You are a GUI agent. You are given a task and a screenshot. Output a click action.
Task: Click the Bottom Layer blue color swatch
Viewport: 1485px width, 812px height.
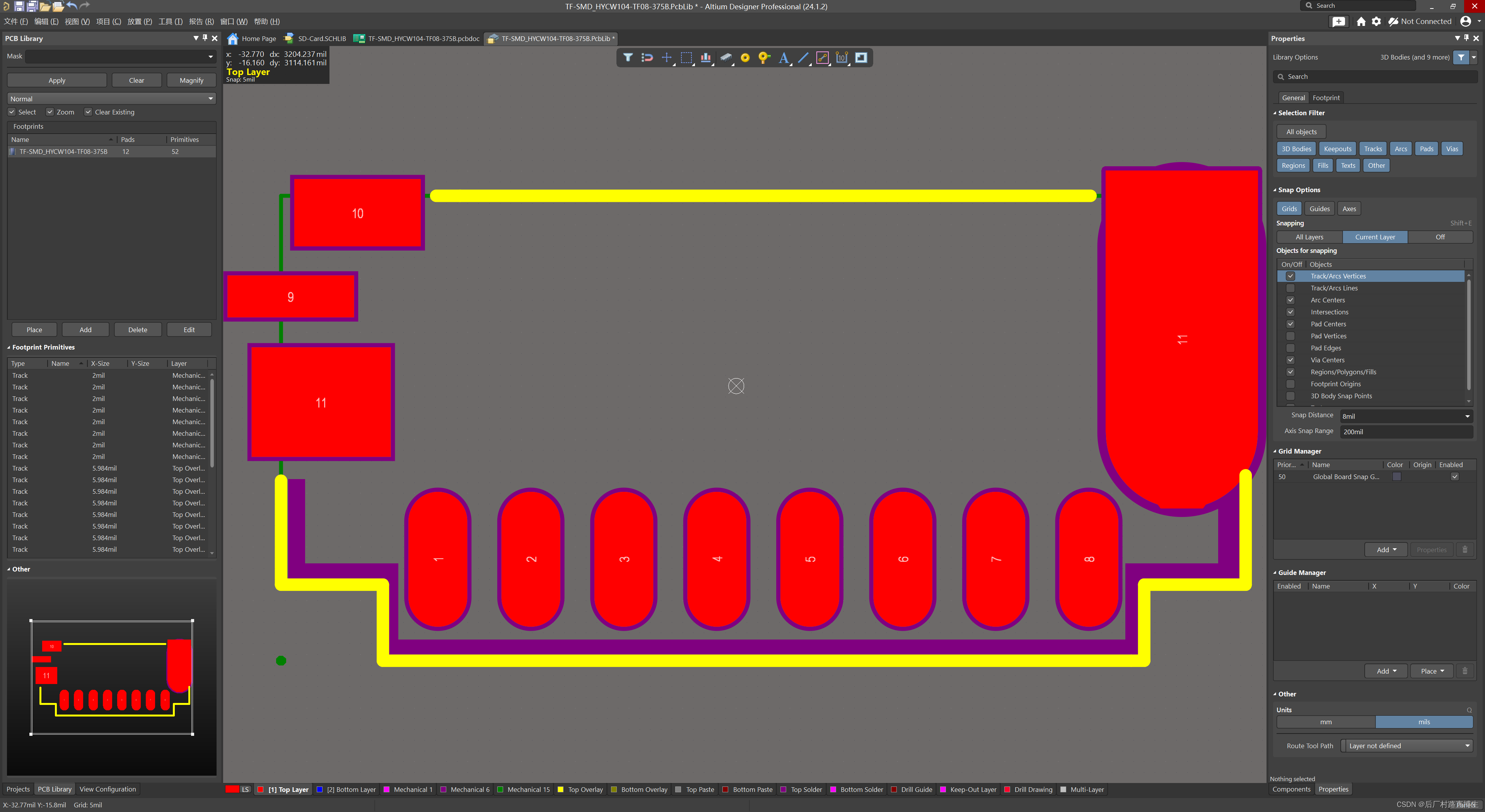319,790
